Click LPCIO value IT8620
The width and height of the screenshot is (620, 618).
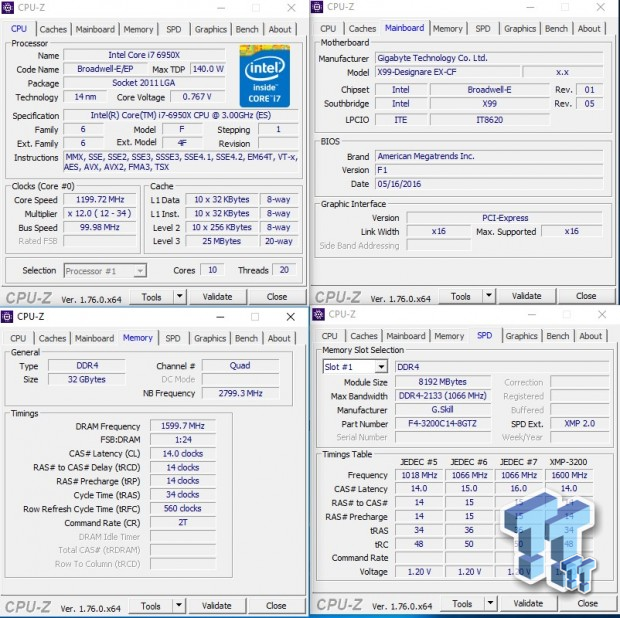pos(490,120)
